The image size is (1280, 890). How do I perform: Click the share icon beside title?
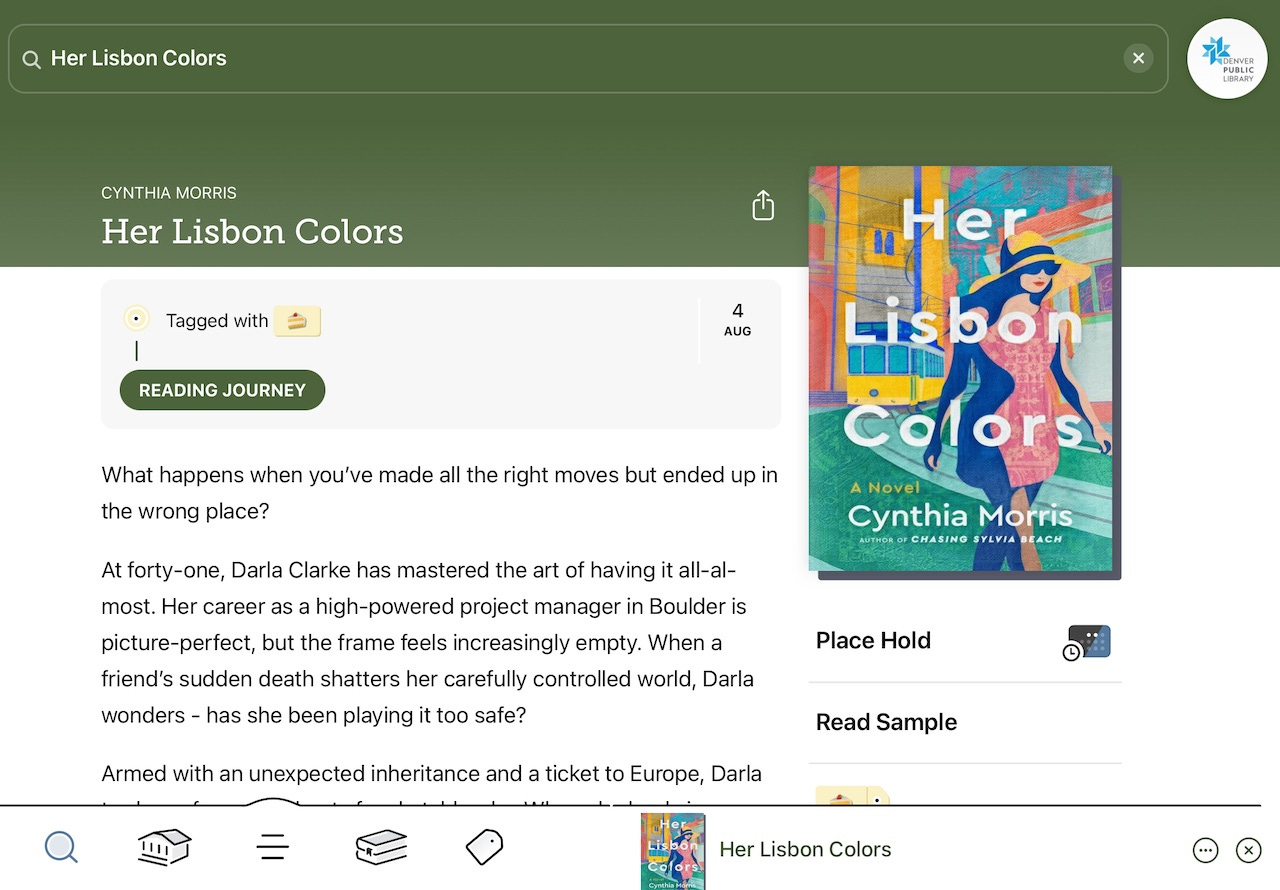763,205
